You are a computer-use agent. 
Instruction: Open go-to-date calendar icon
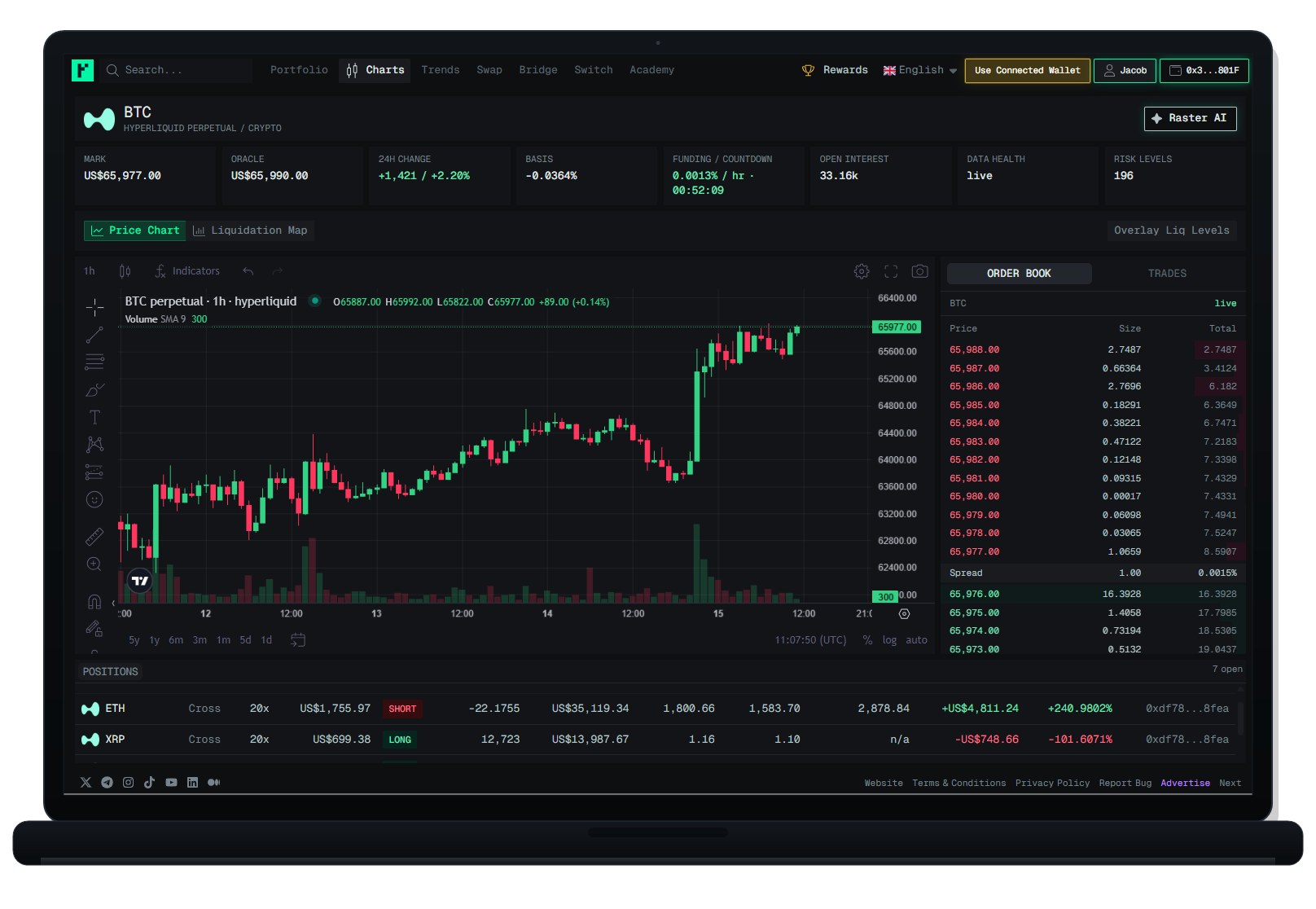point(298,640)
